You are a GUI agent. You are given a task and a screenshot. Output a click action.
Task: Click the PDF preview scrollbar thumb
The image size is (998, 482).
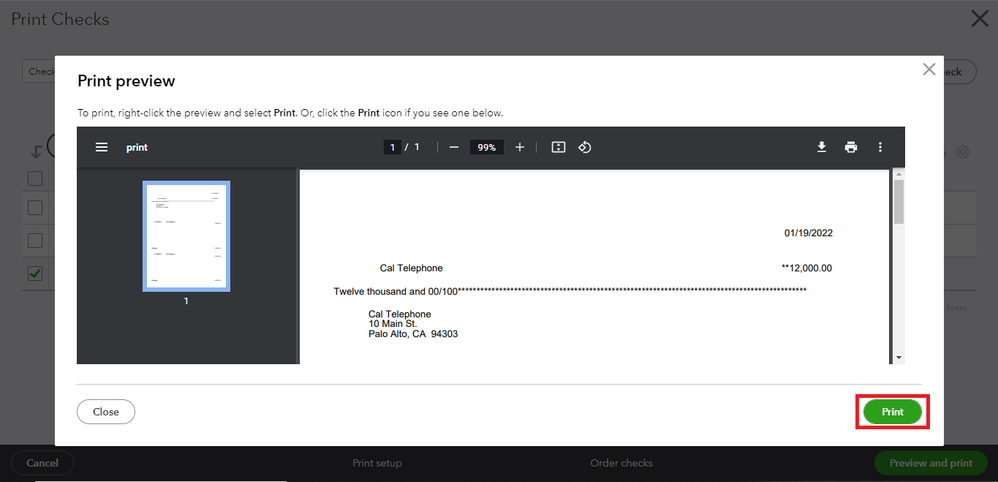[899, 202]
